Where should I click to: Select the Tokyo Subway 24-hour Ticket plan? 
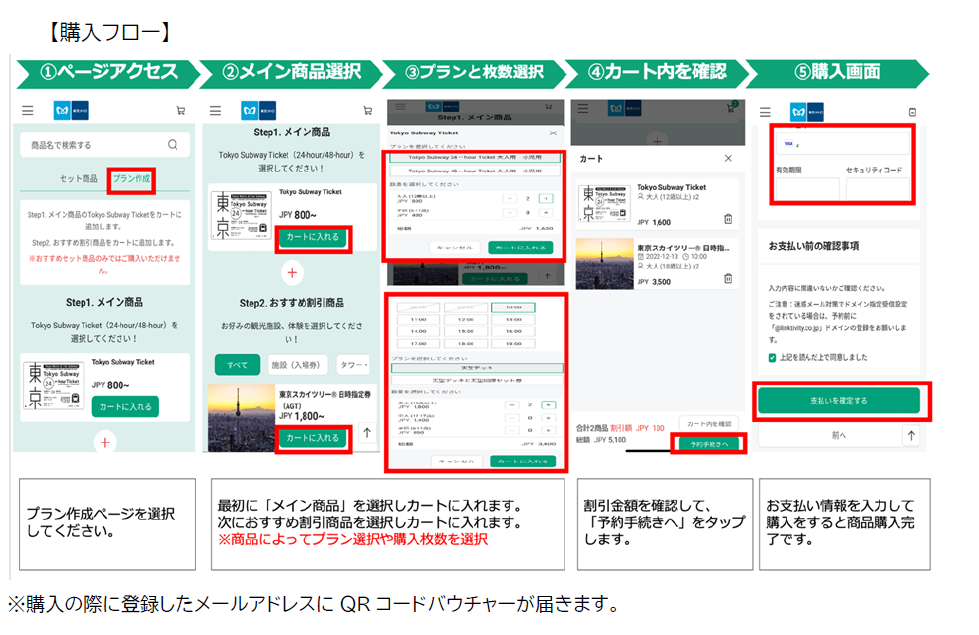475,158
